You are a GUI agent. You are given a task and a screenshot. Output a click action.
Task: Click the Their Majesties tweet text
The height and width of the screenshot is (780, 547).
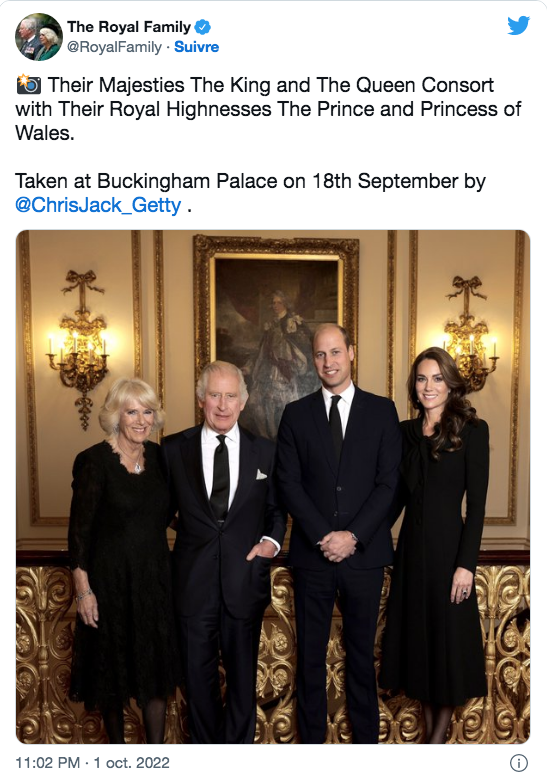click(269, 109)
